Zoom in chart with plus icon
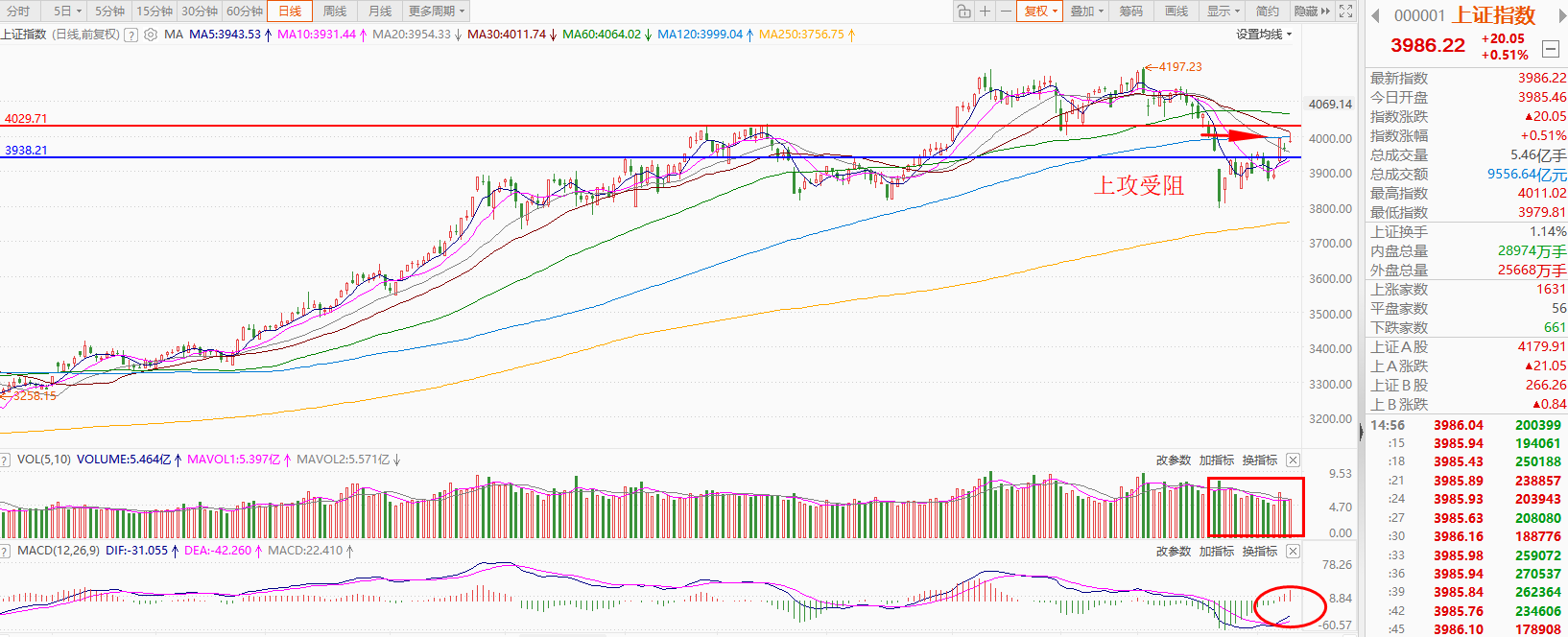Image resolution: width=1568 pixels, height=637 pixels. click(x=985, y=12)
